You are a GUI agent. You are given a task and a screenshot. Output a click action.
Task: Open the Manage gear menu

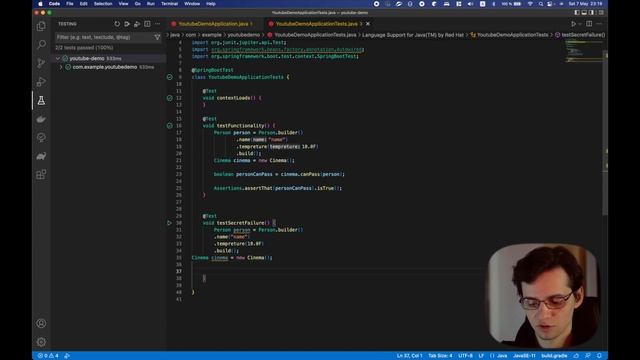41,342
